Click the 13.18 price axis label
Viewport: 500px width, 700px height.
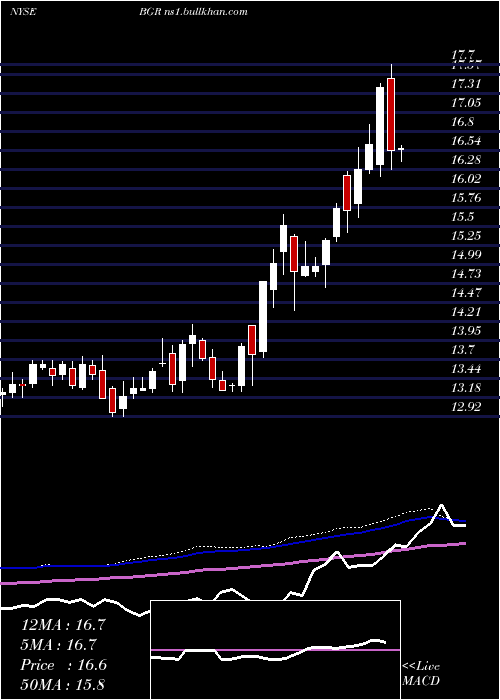click(x=466, y=387)
